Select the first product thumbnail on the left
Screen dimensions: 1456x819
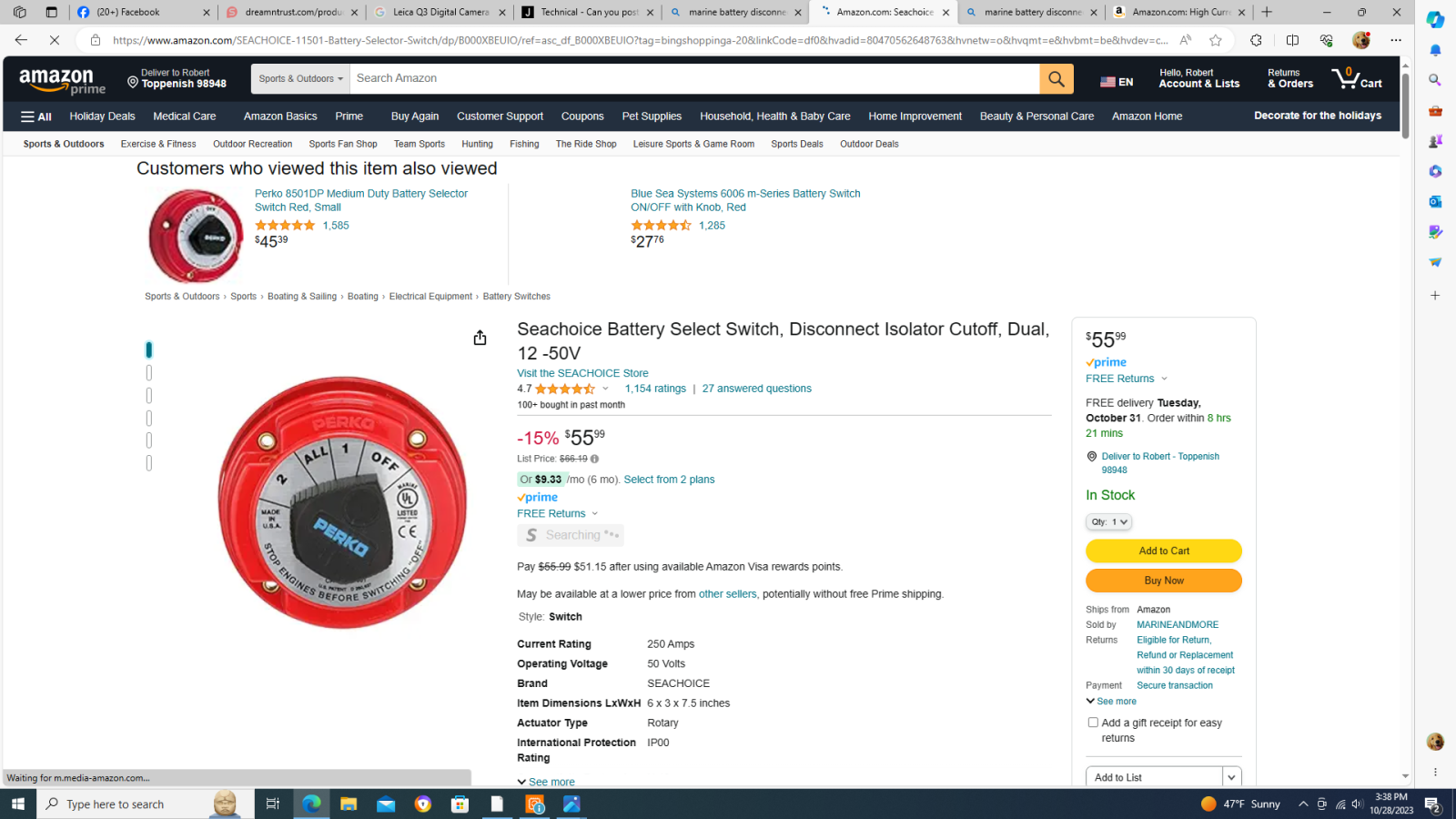(148, 349)
